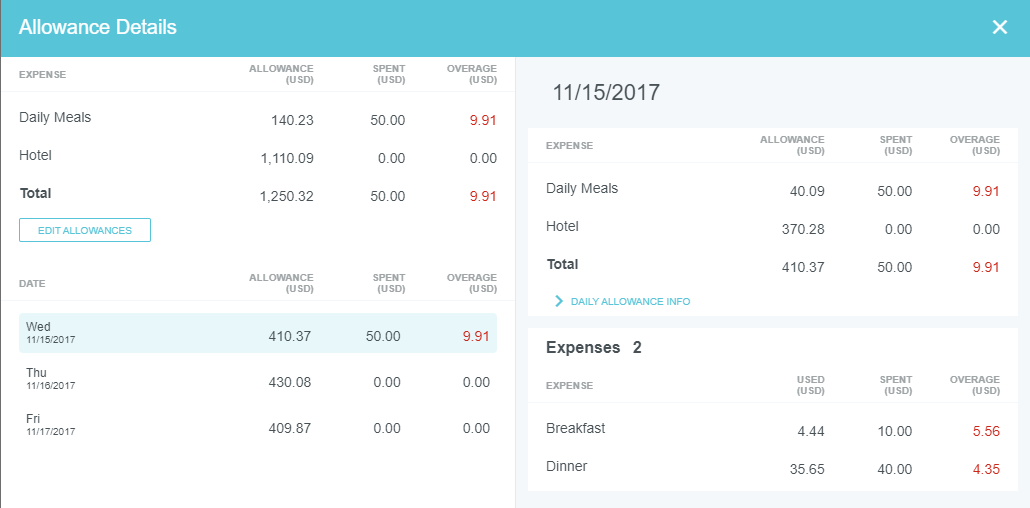Select the Thu 11/16/2017 date row
The height and width of the screenshot is (508, 1030).
[258, 379]
